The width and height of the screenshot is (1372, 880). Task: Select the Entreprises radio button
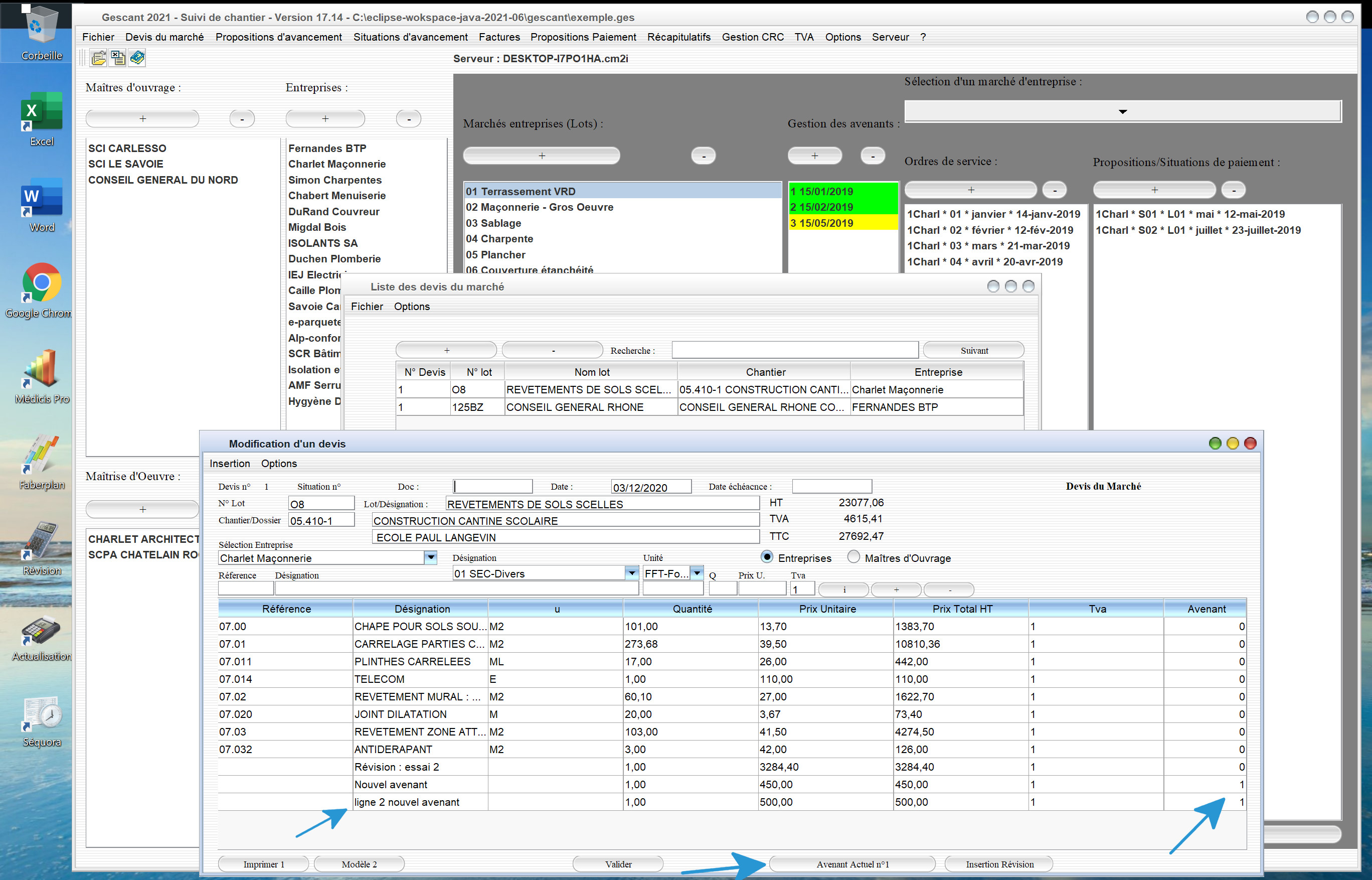pos(767,557)
